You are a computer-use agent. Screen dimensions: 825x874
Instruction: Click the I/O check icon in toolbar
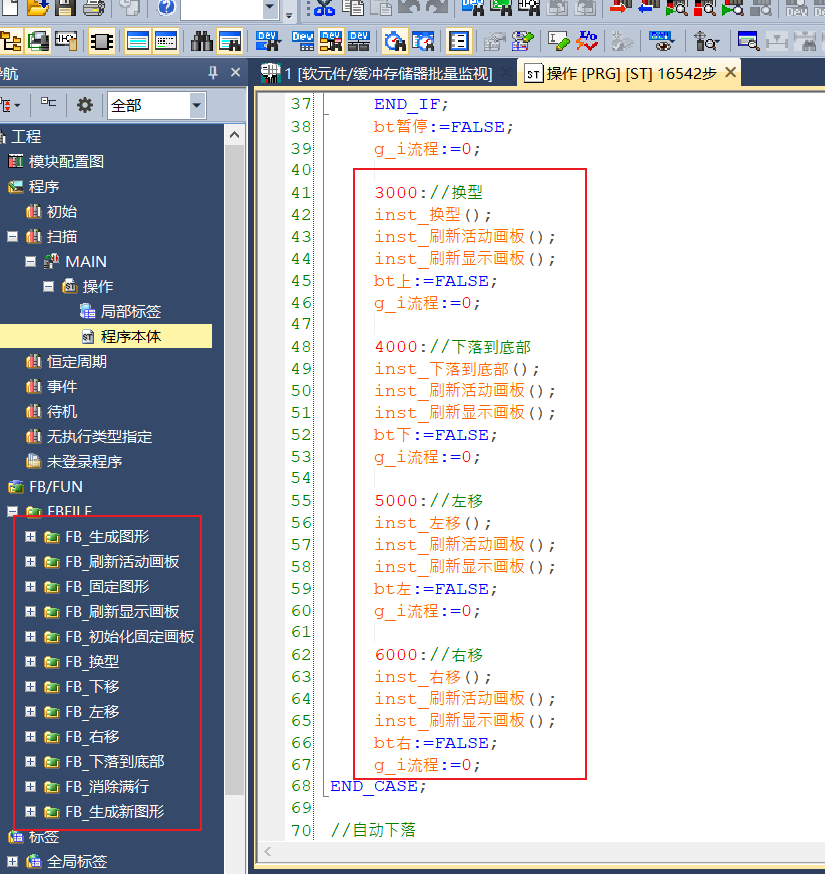tap(66, 42)
